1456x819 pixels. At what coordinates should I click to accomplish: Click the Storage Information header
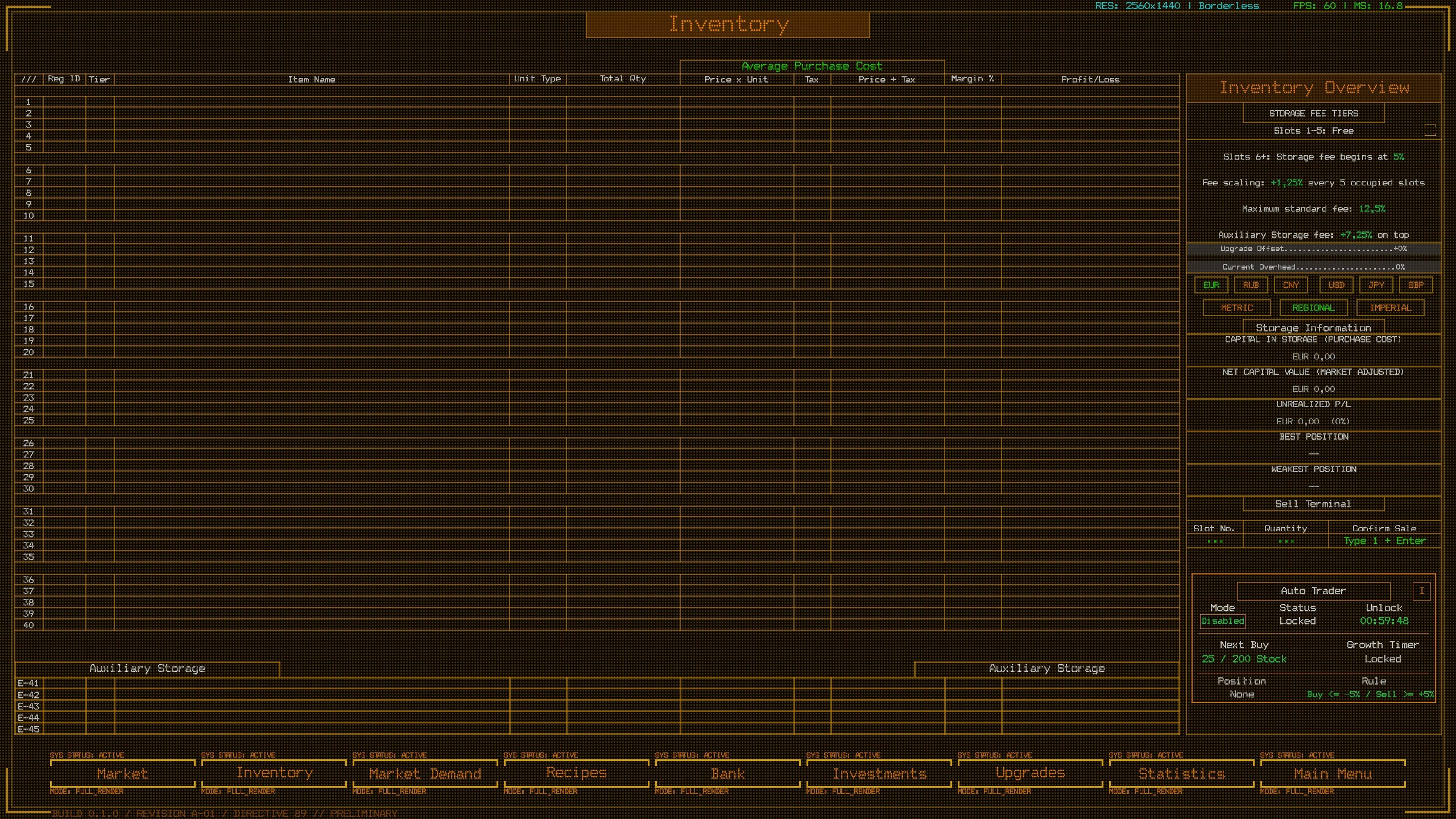click(x=1313, y=328)
